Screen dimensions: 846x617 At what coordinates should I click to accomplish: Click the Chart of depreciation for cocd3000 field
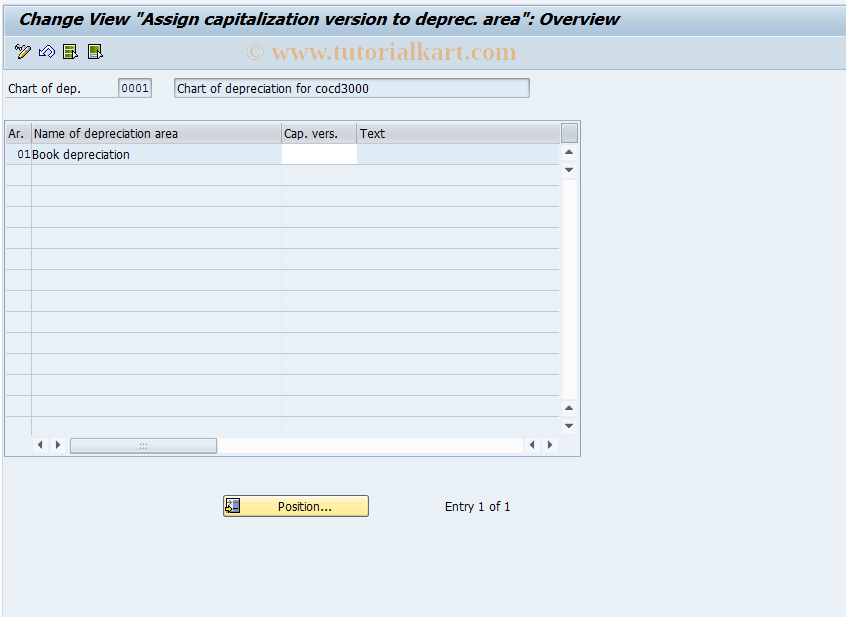(x=352, y=88)
